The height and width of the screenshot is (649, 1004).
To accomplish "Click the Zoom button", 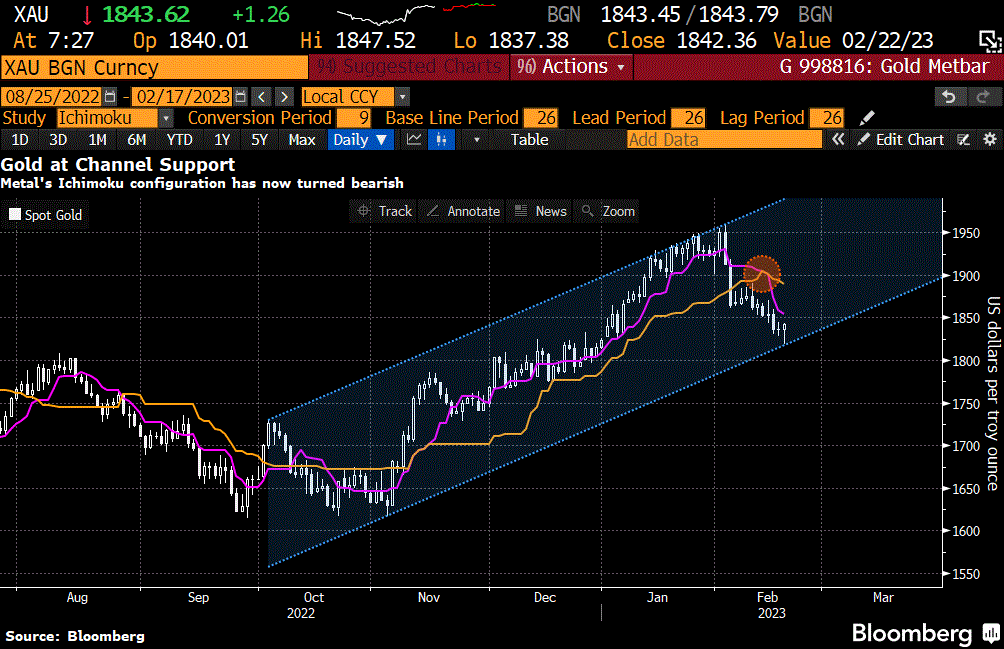I will click(x=608, y=211).
